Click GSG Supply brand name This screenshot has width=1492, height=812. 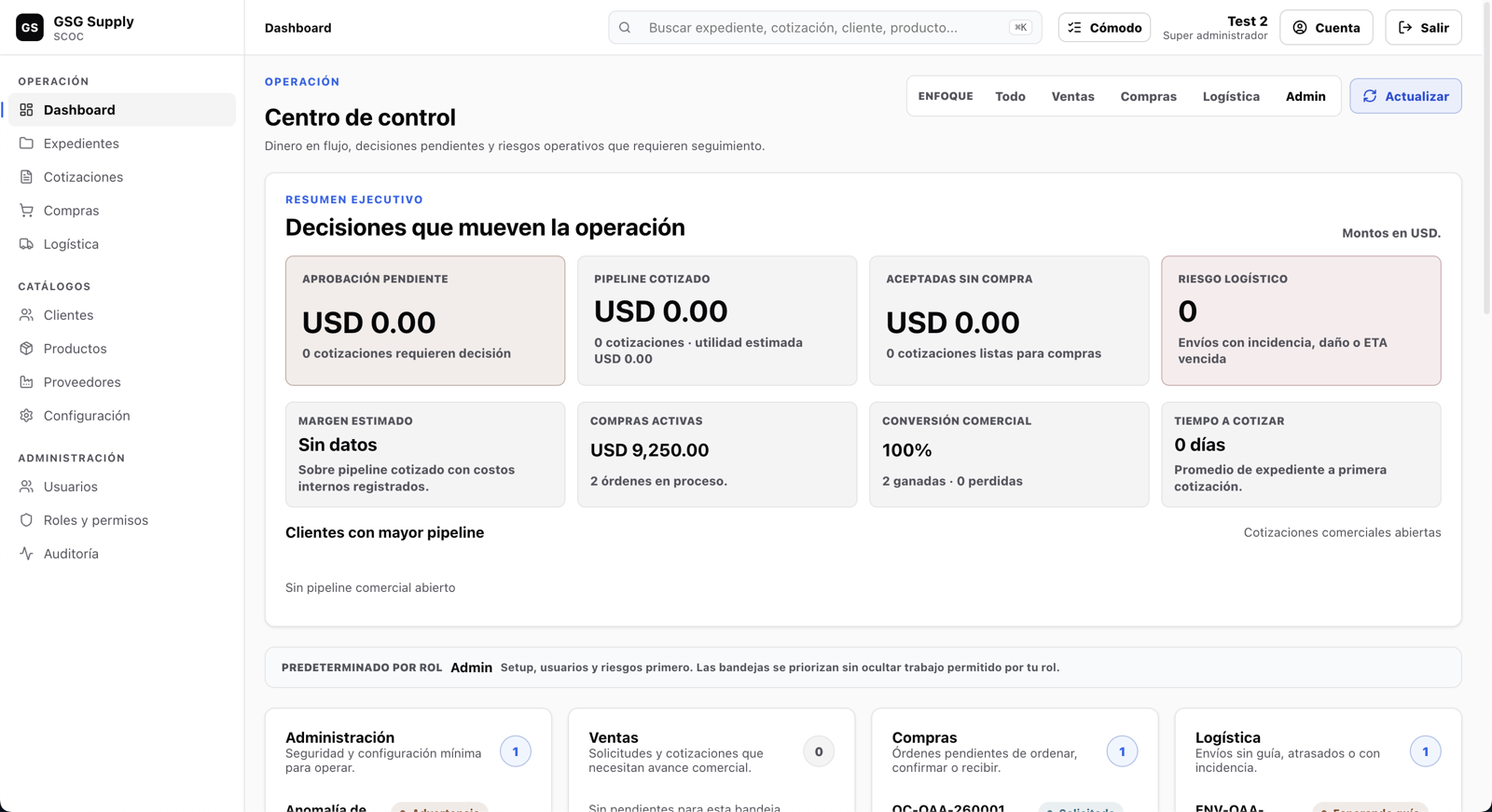[x=93, y=21]
